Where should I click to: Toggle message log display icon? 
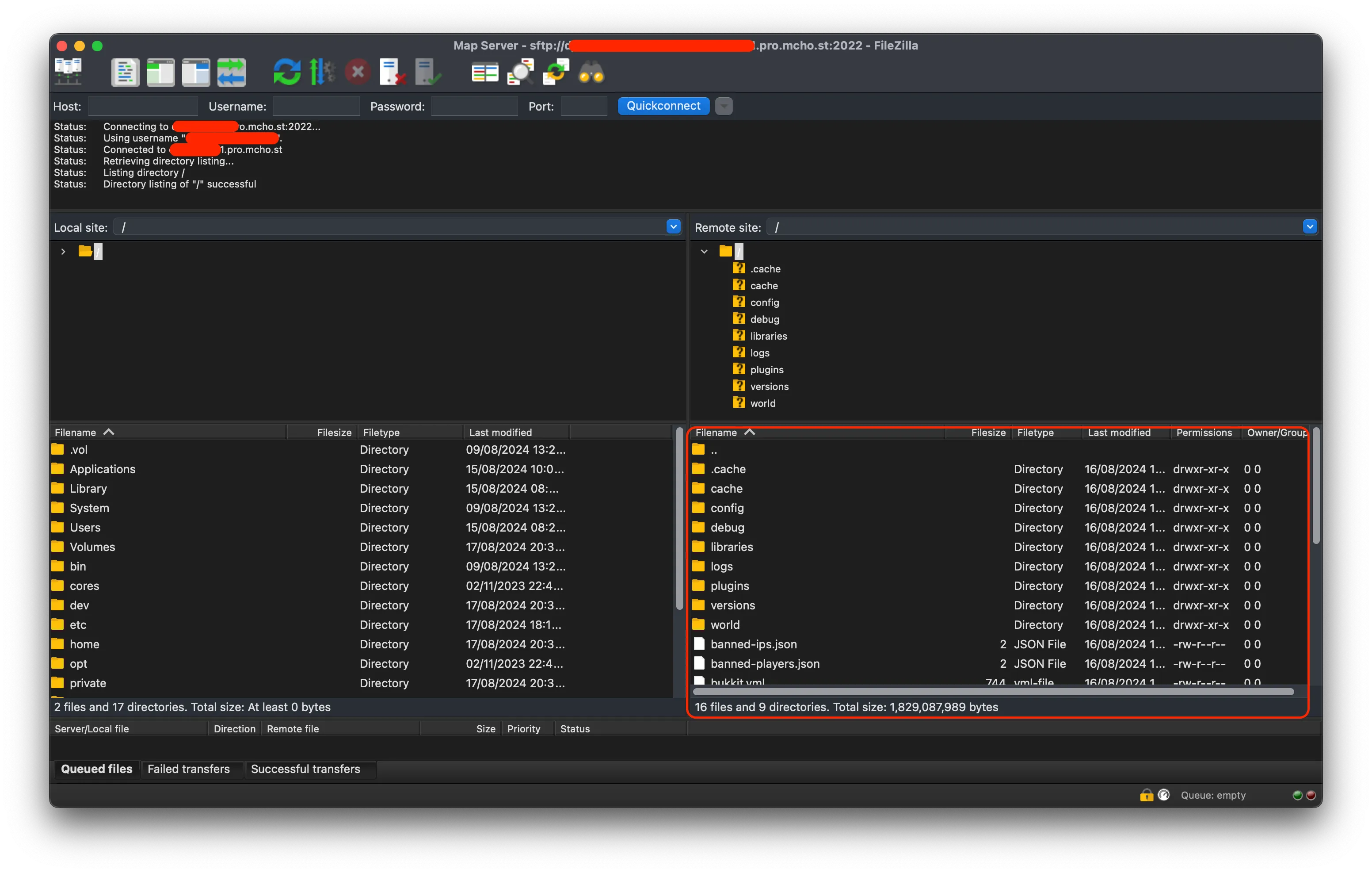(125, 72)
